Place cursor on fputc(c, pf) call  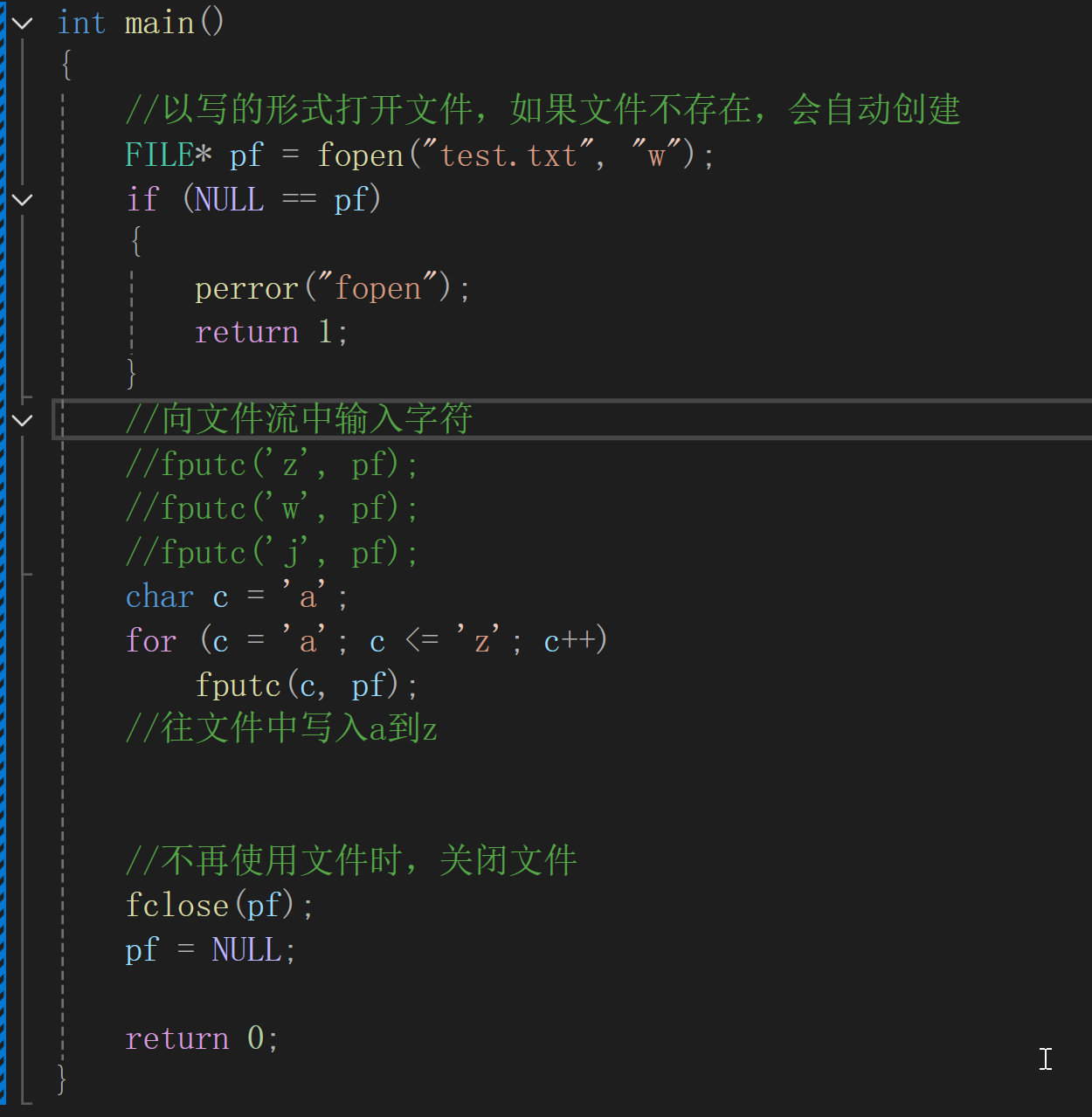[307, 686]
